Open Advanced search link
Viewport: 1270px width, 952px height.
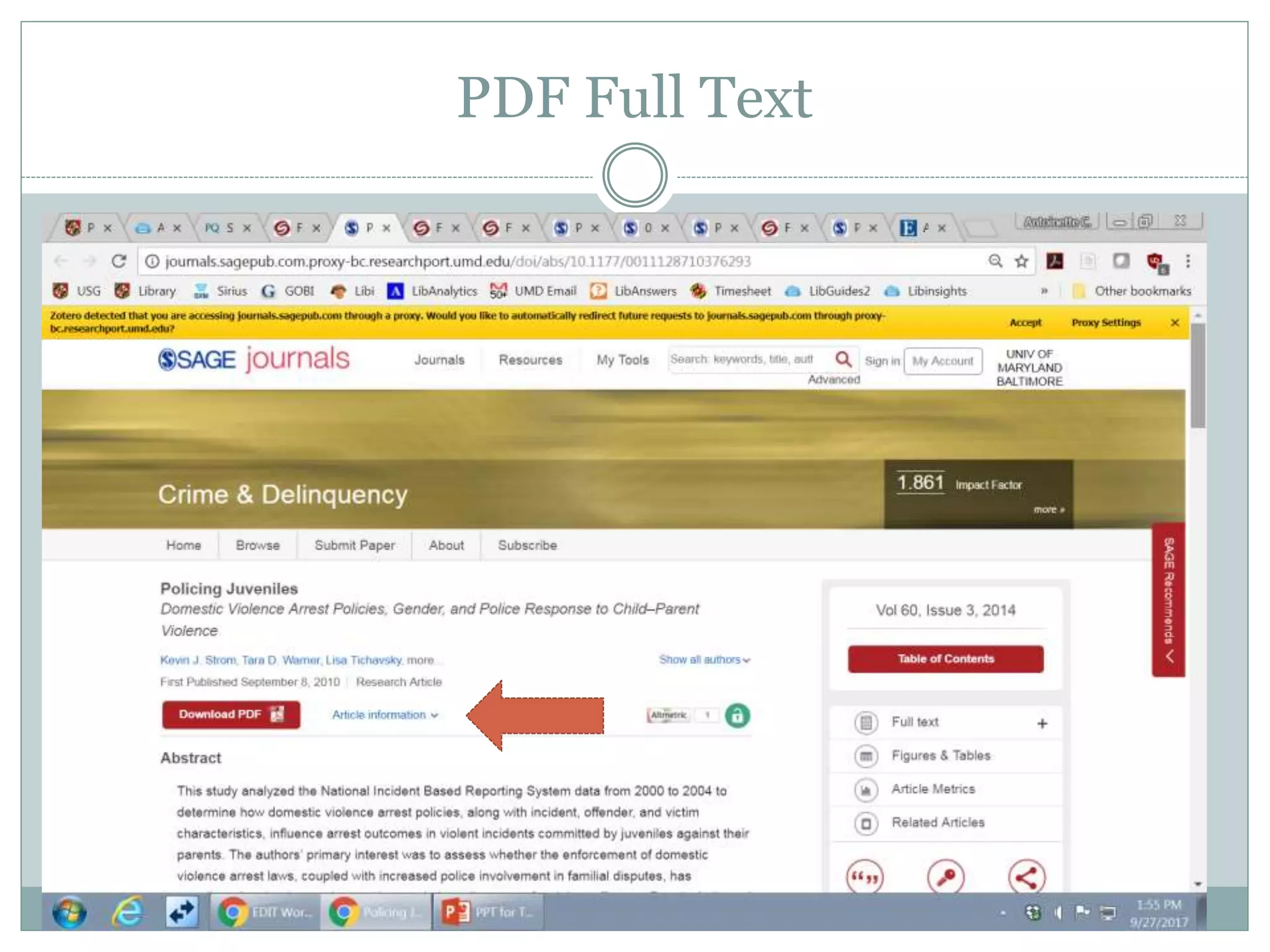pyautogui.click(x=833, y=379)
